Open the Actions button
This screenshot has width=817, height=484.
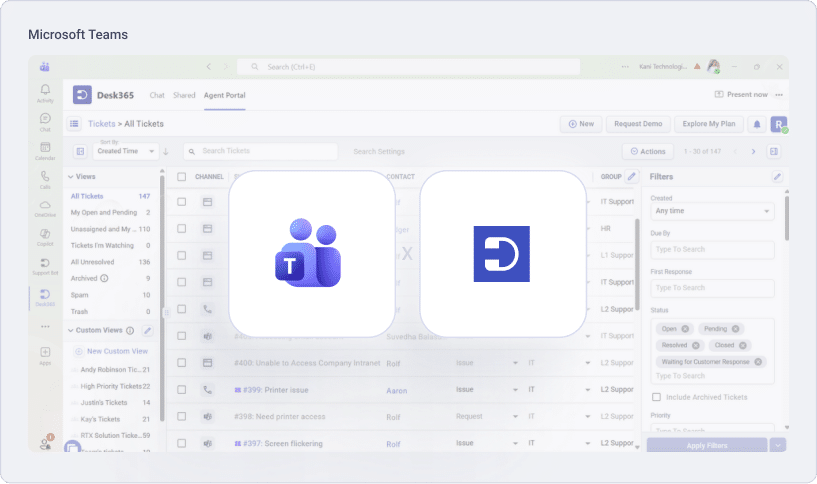point(648,152)
